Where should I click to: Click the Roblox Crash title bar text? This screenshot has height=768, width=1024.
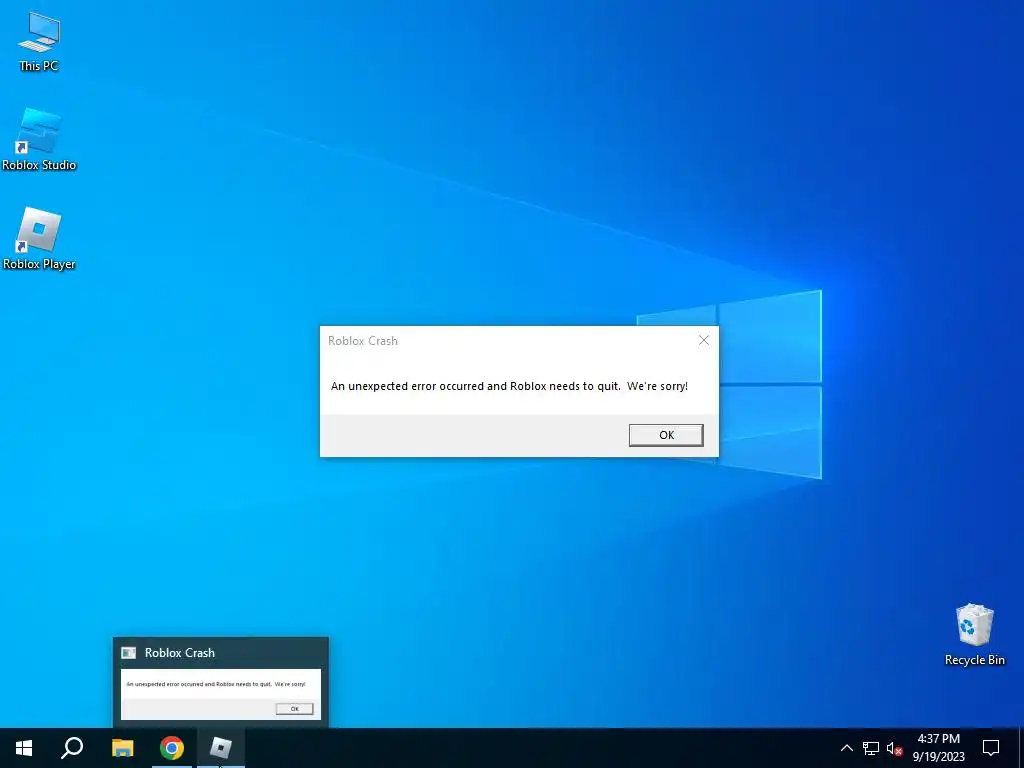(x=362, y=340)
